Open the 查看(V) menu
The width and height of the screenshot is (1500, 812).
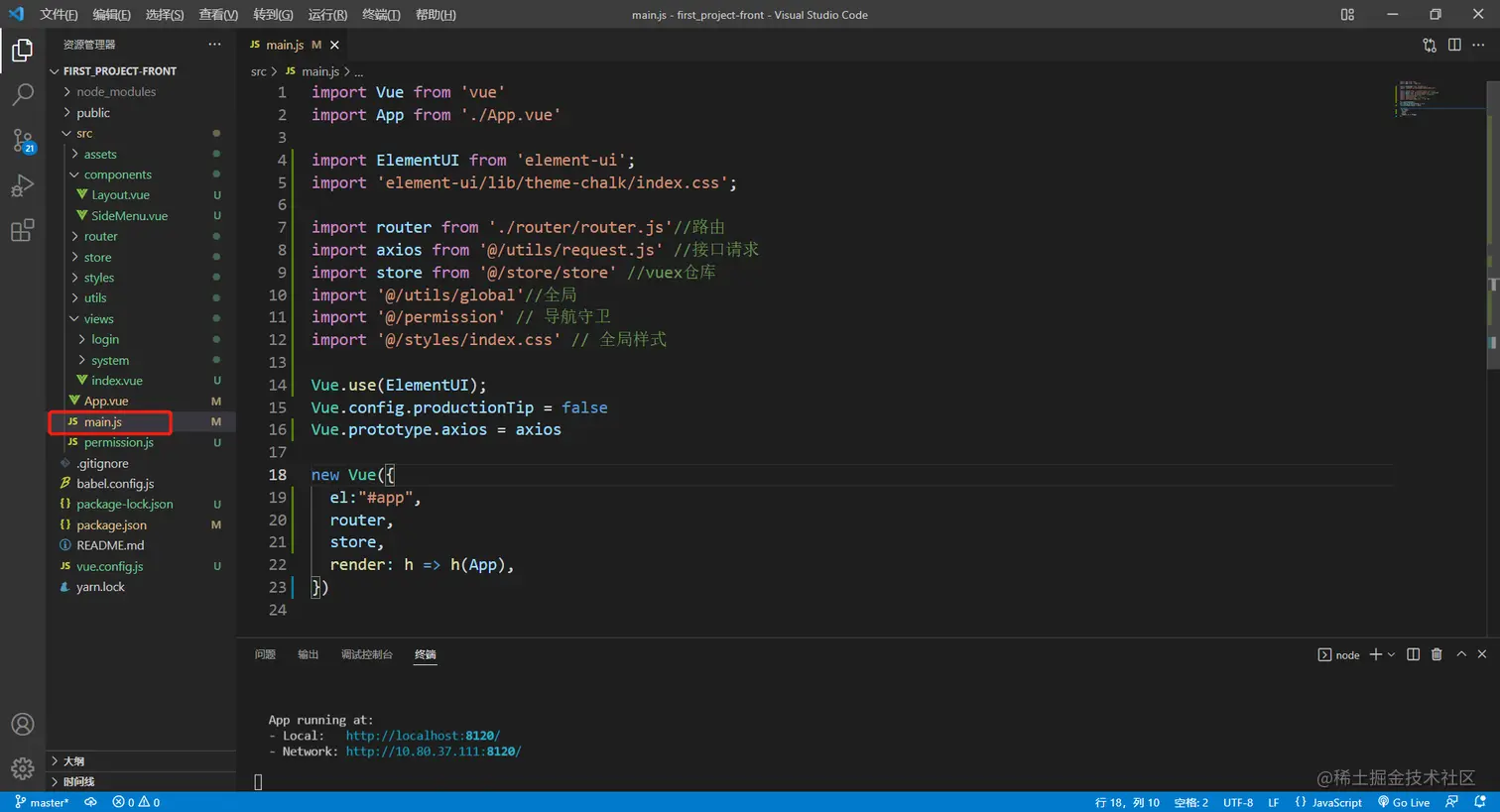218,14
